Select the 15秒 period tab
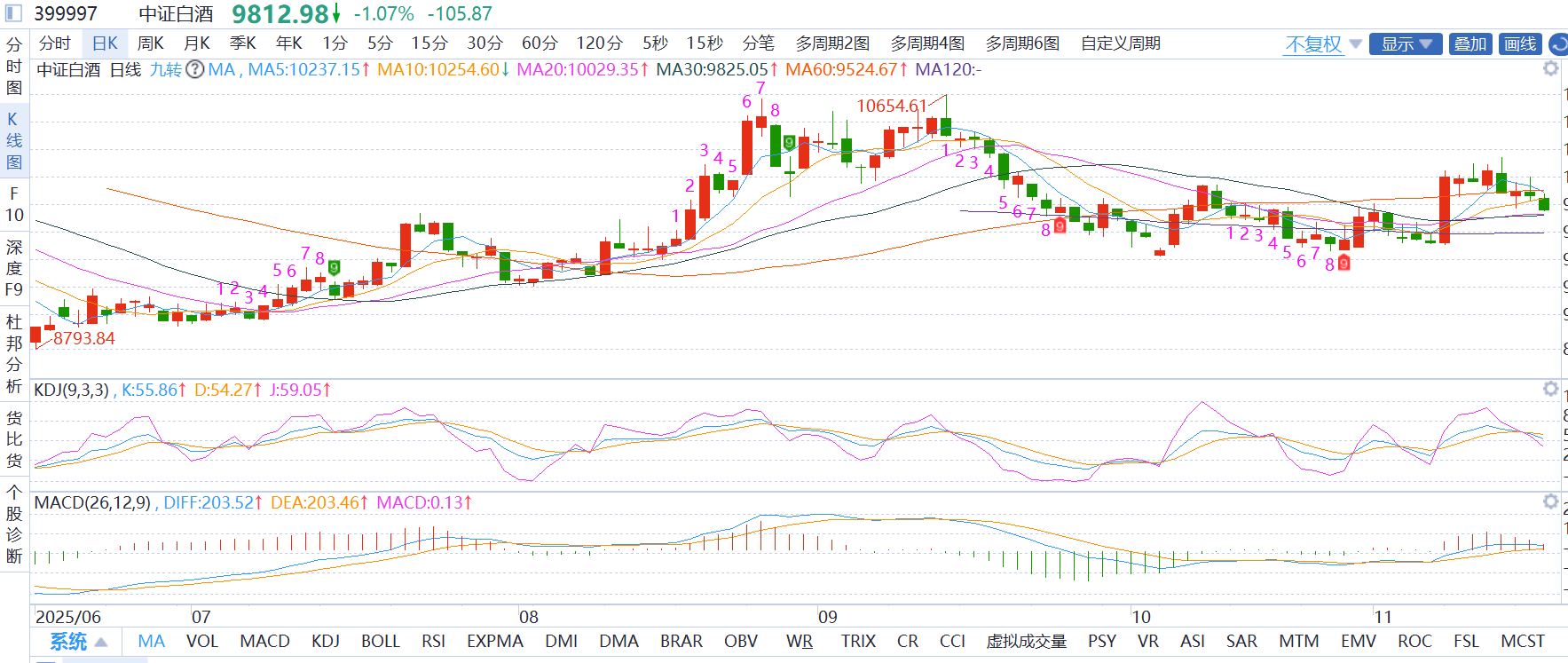 [705, 43]
